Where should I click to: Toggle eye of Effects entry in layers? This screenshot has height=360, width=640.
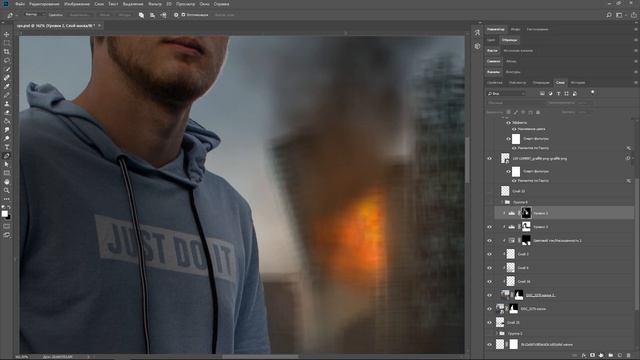tap(509, 122)
